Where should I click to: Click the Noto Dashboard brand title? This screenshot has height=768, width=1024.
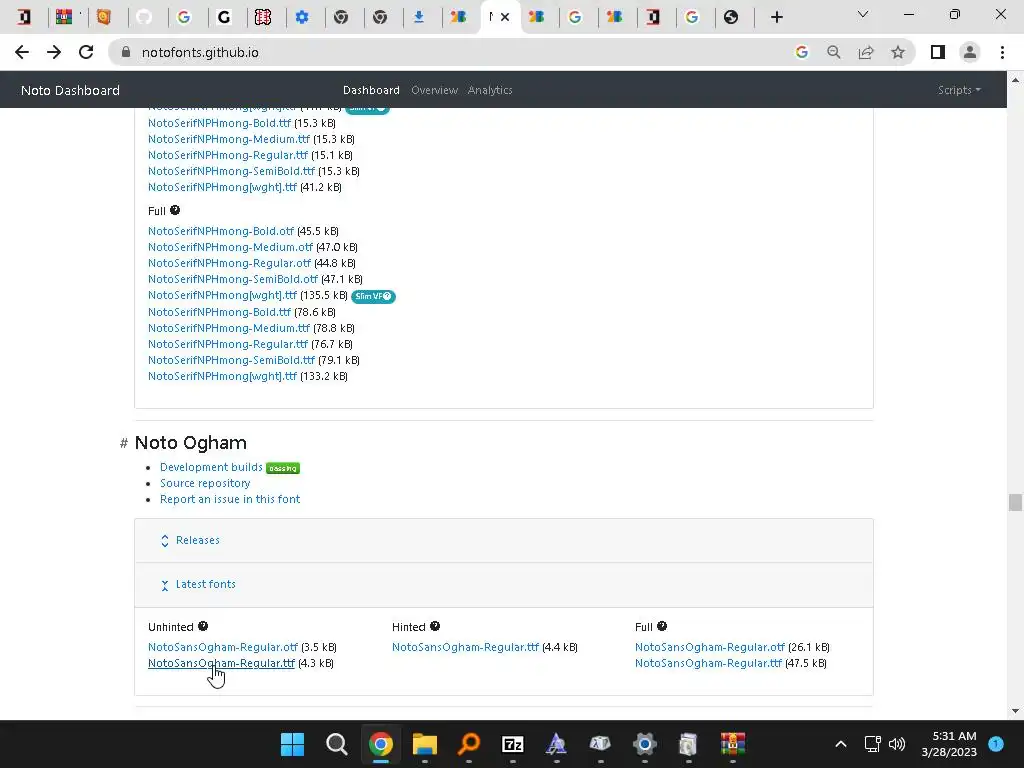coord(70,90)
